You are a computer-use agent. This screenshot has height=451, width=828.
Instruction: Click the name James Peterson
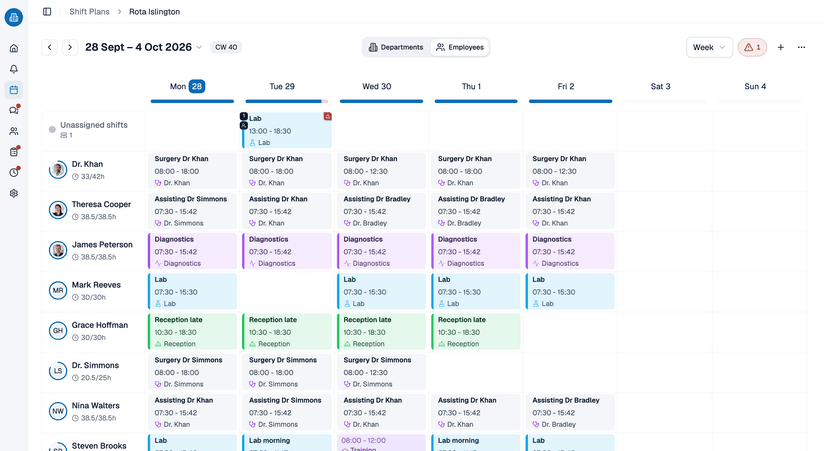[x=102, y=245]
